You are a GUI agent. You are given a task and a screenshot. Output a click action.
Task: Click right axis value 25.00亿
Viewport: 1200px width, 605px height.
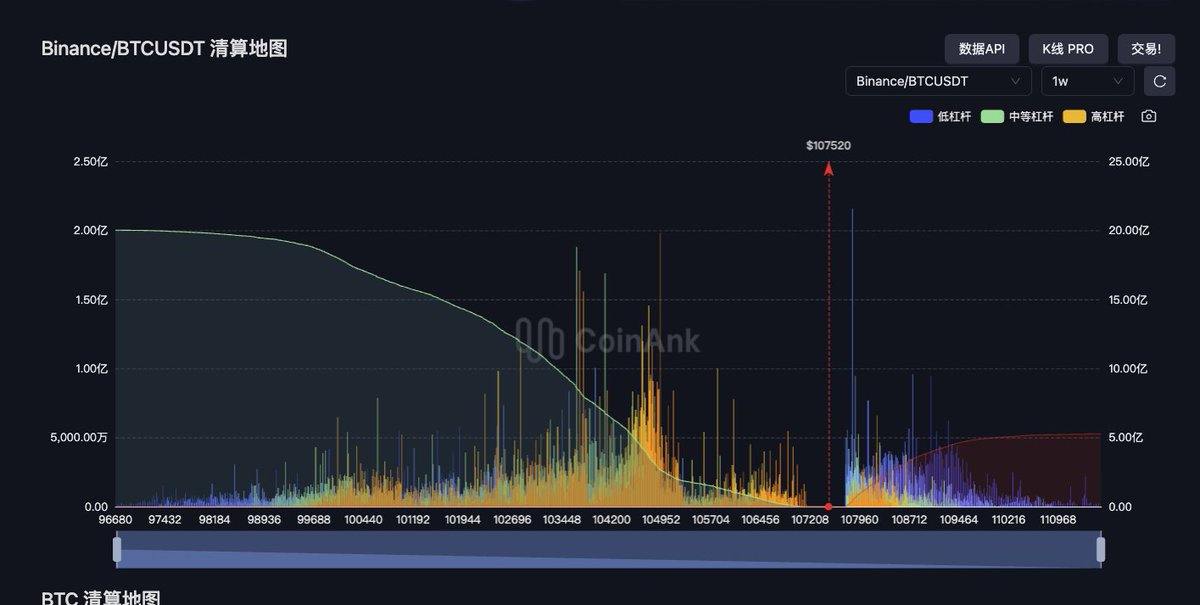point(1129,161)
